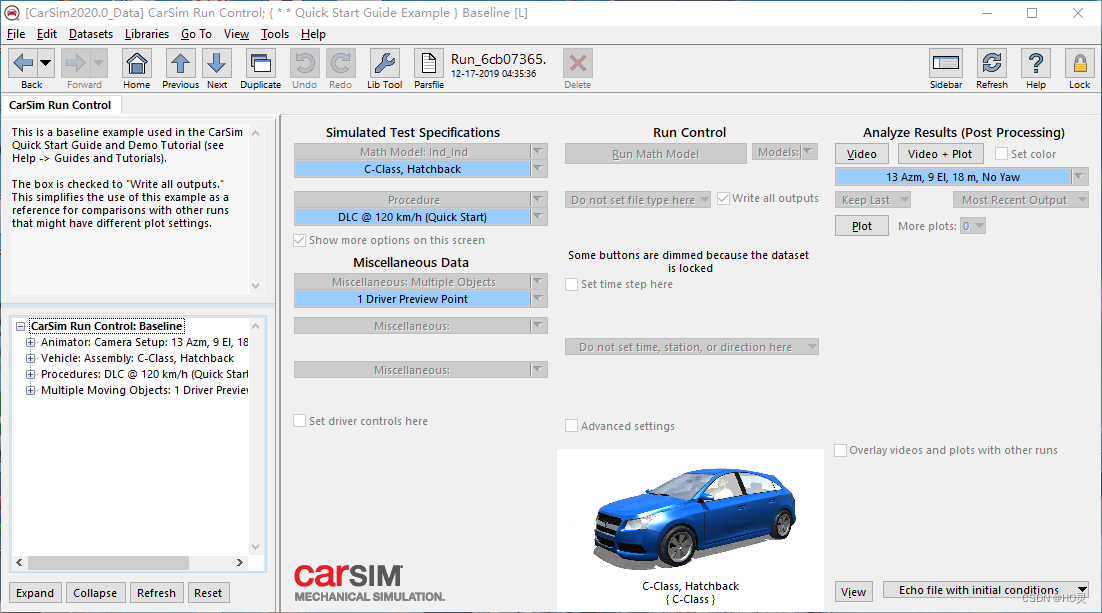The image size is (1102, 613).
Task: Click the Expand tree button
Action: coord(35,593)
